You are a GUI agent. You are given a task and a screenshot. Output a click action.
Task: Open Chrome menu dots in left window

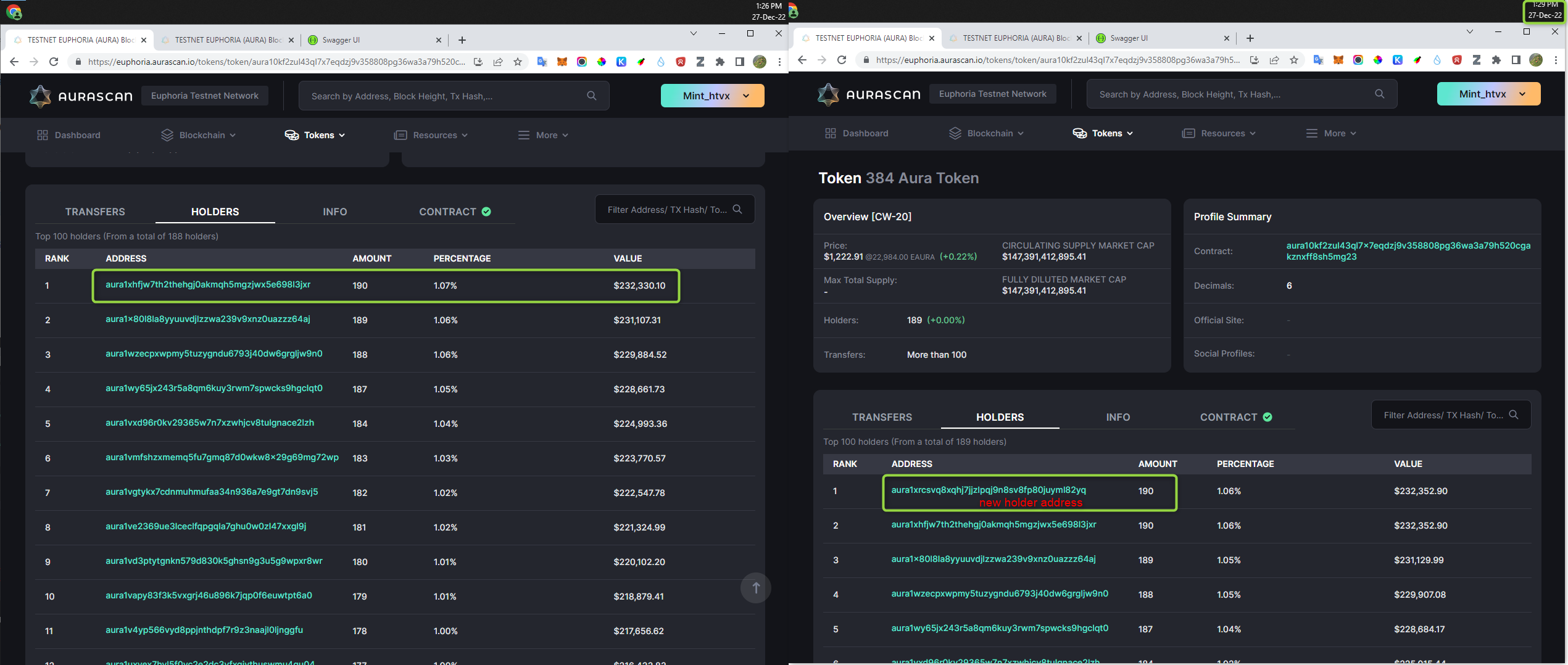point(779,62)
